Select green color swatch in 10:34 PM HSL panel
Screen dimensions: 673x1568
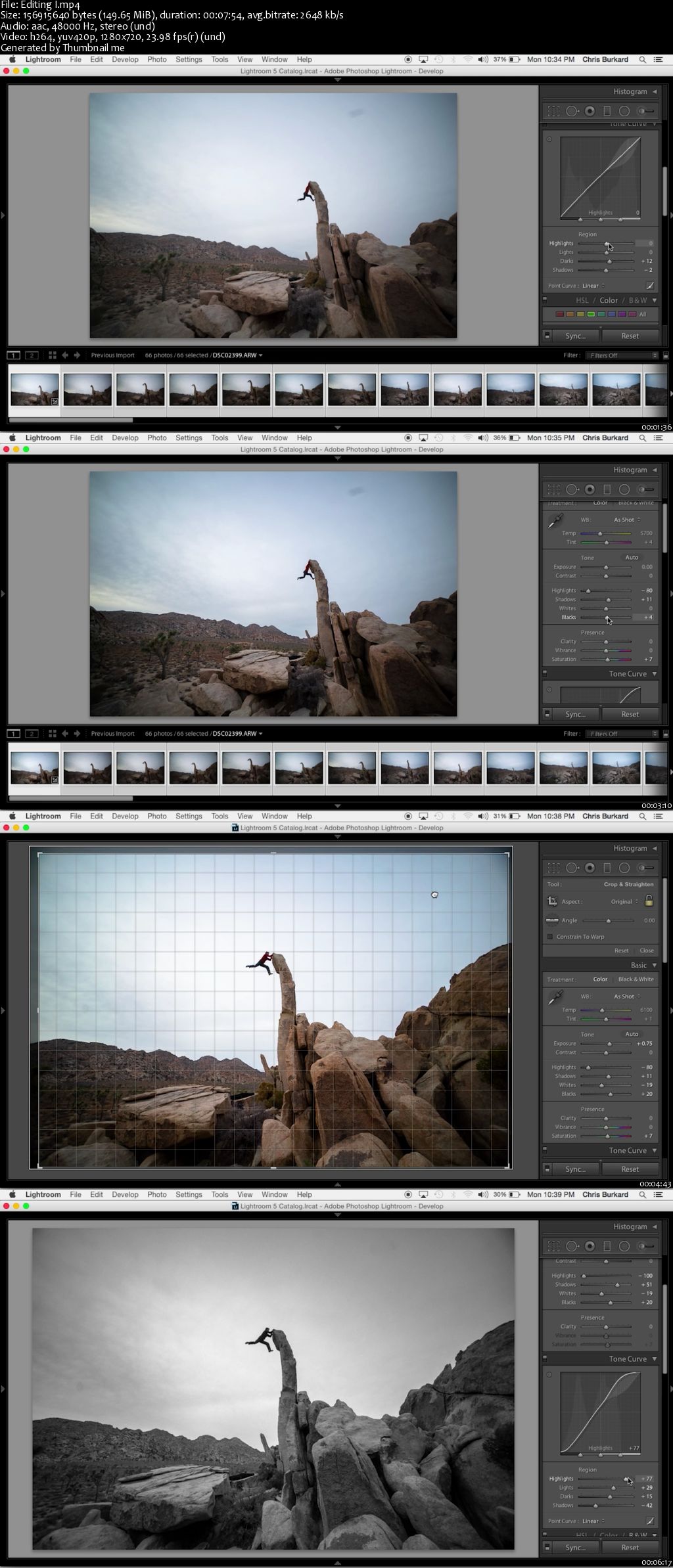591,314
